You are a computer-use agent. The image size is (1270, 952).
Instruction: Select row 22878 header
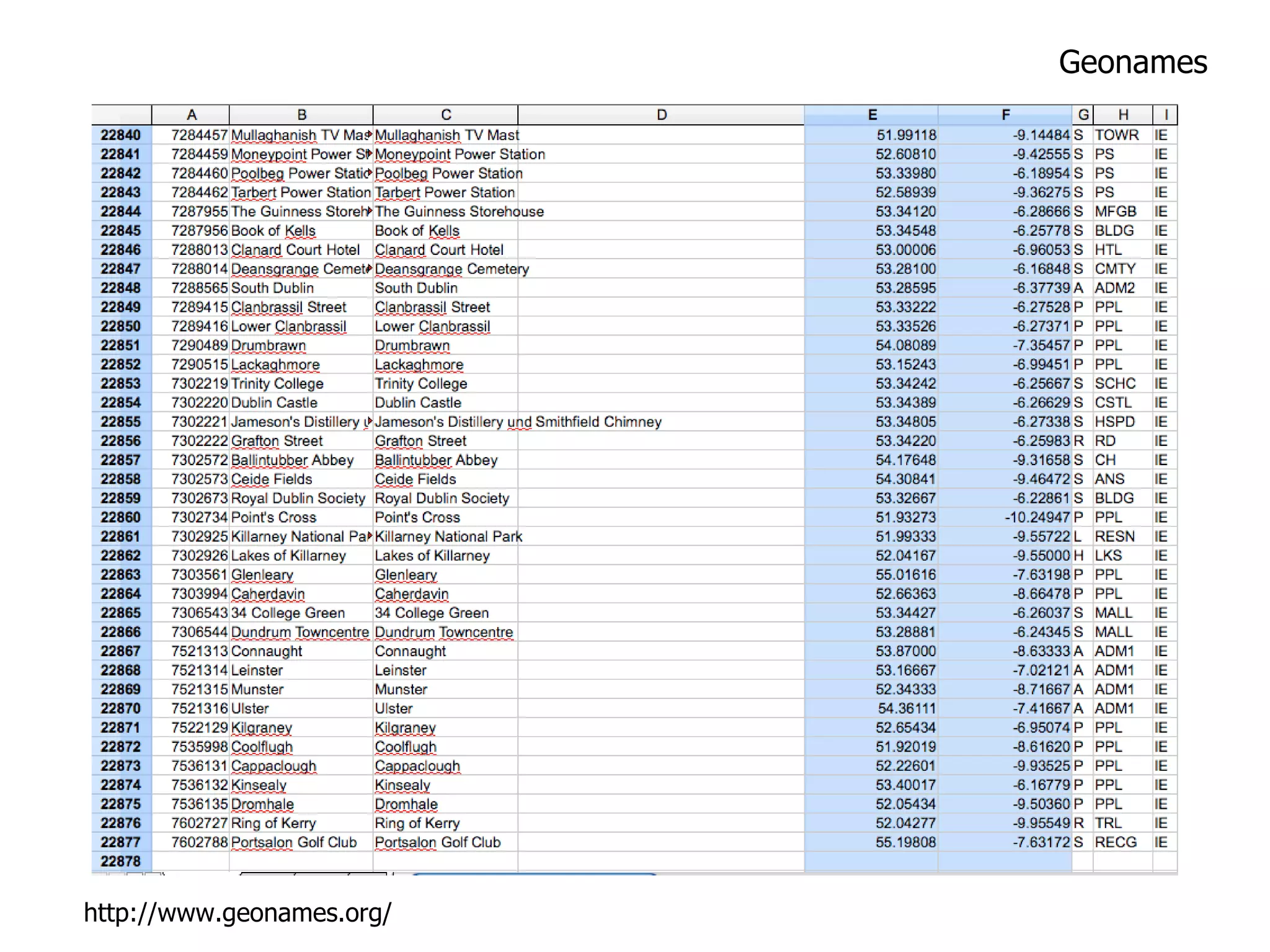point(121,861)
